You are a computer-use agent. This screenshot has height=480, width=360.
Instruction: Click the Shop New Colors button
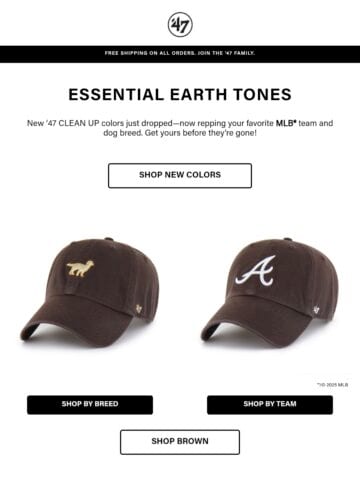coord(180,175)
